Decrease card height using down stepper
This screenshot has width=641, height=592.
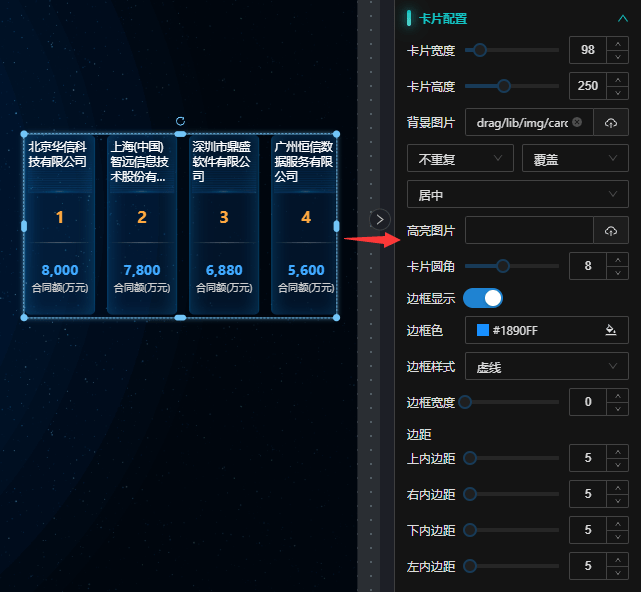[618, 92]
